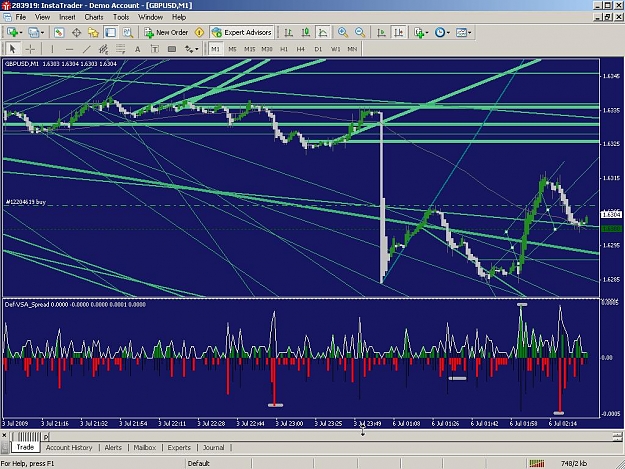
Task: Draw a horizontal line
Action: (69, 49)
